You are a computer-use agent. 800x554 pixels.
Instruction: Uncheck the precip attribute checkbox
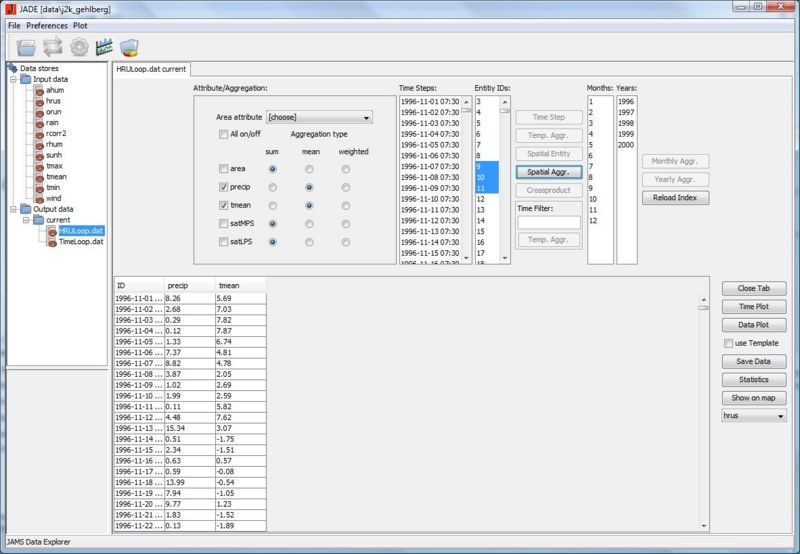tap(223, 187)
